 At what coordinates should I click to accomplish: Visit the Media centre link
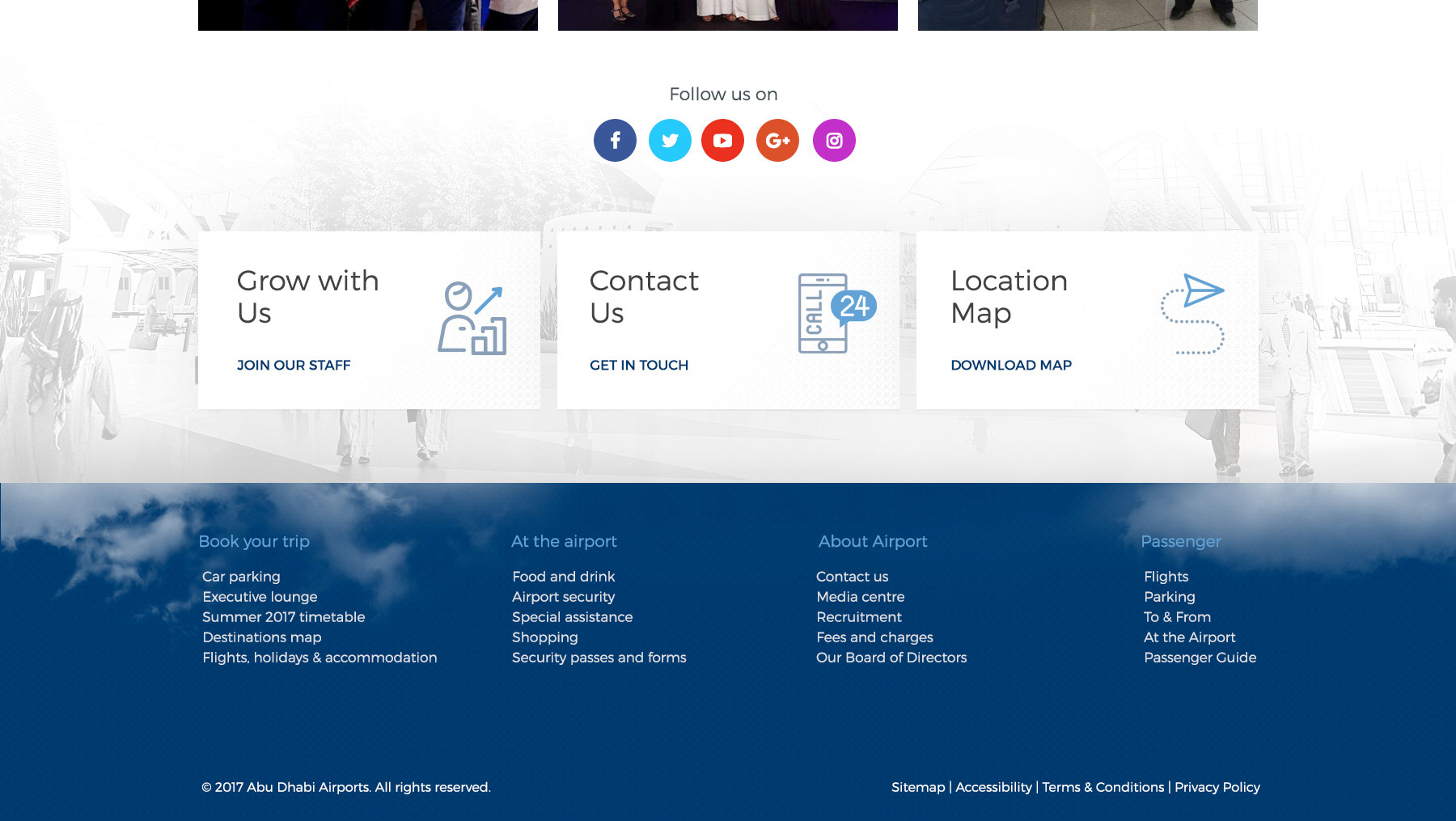point(860,597)
